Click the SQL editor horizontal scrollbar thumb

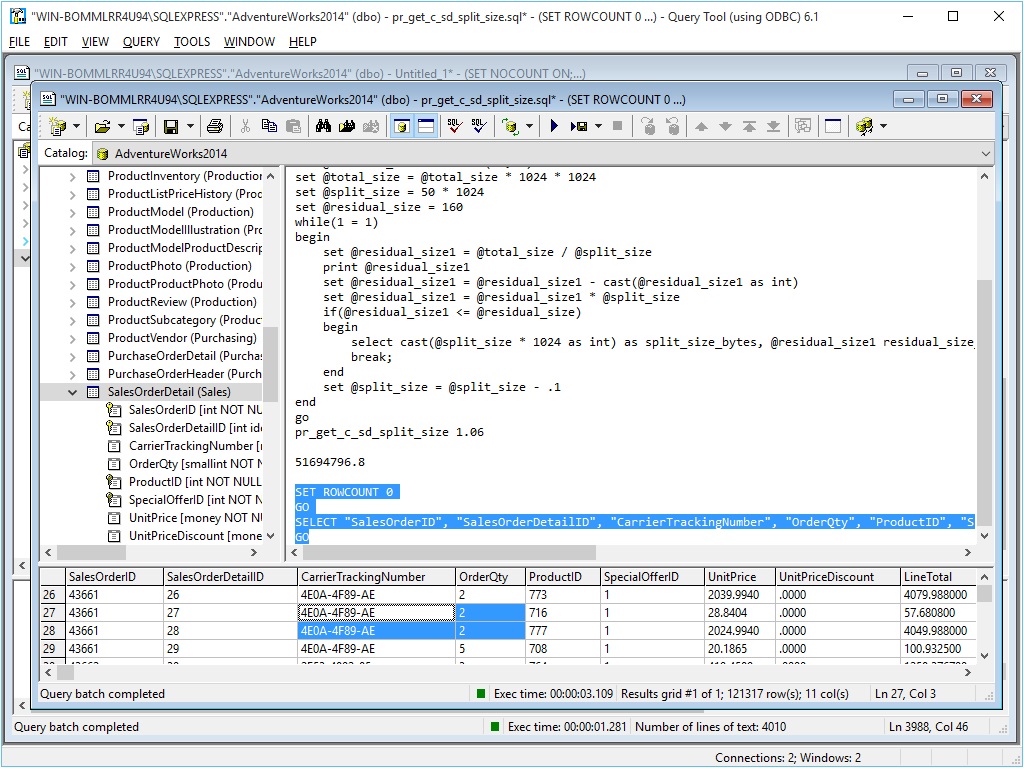tap(449, 552)
